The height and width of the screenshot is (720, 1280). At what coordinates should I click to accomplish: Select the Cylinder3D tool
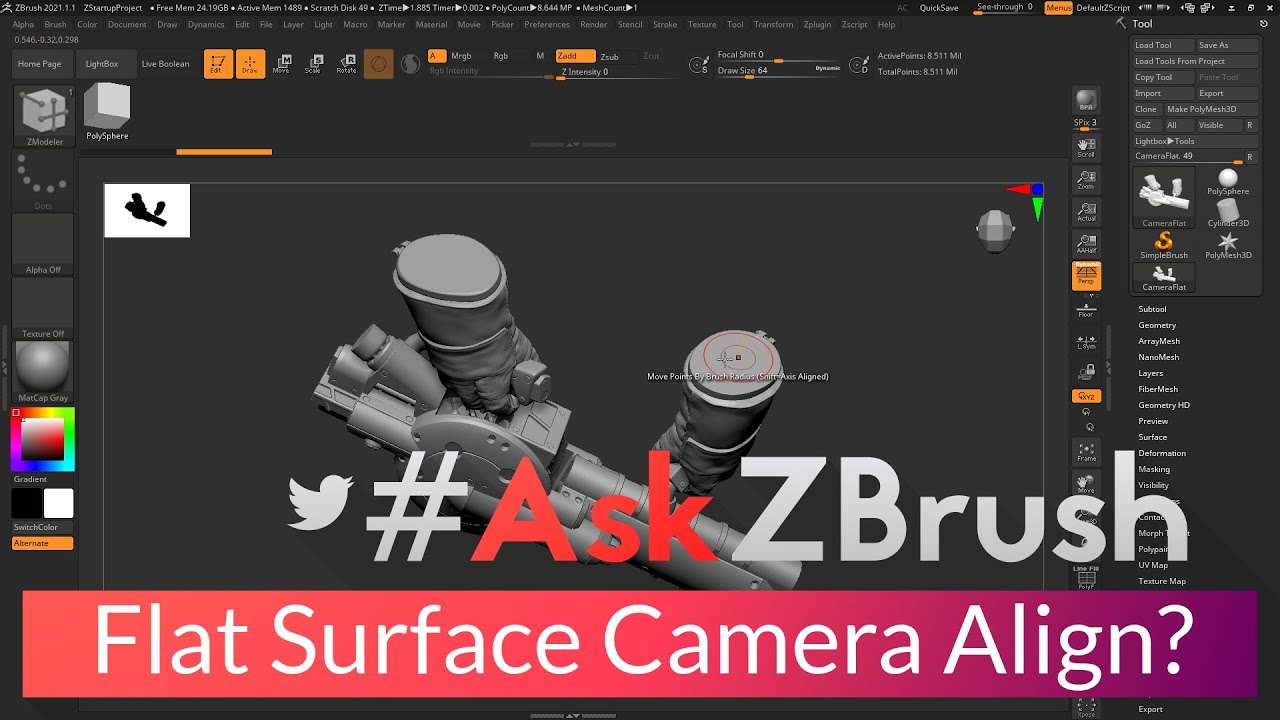point(1228,213)
